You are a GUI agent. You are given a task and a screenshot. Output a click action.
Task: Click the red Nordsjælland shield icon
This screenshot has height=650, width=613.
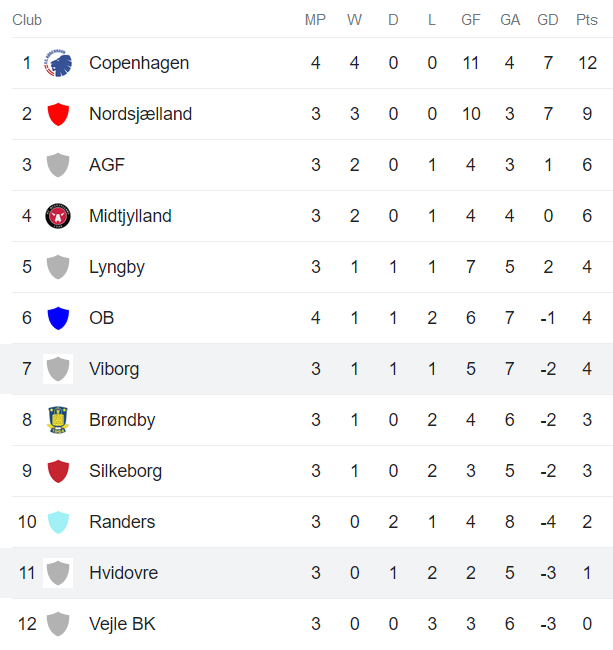58,114
